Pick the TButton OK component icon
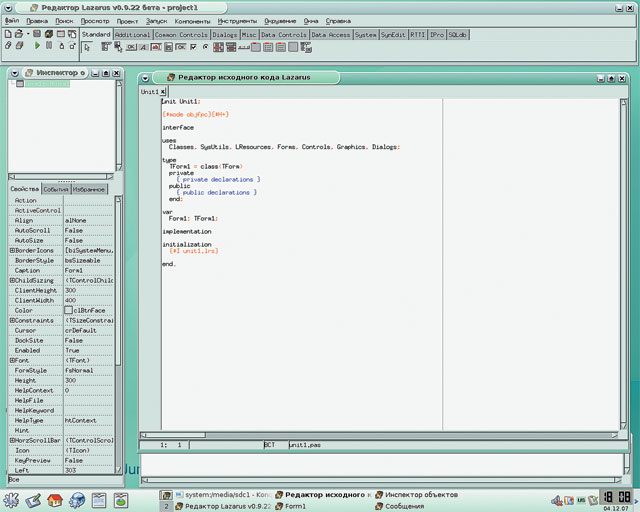640x512 pixels. pyautogui.click(x=131, y=47)
